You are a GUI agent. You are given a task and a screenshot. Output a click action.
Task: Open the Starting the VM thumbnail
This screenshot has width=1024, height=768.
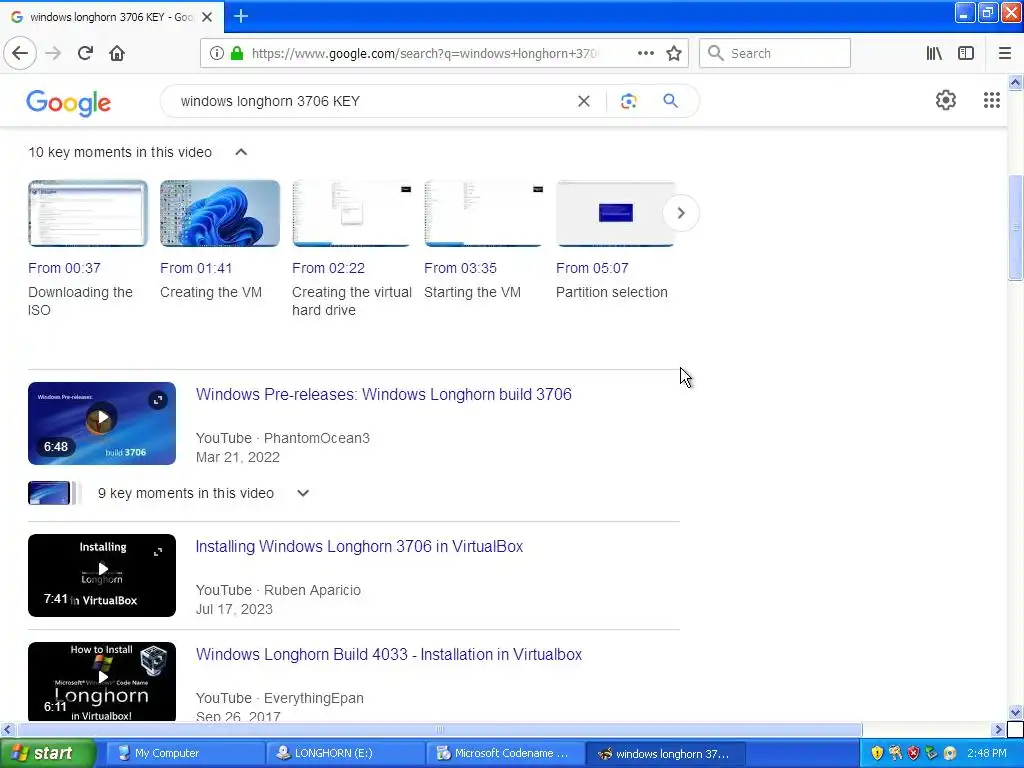484,214
